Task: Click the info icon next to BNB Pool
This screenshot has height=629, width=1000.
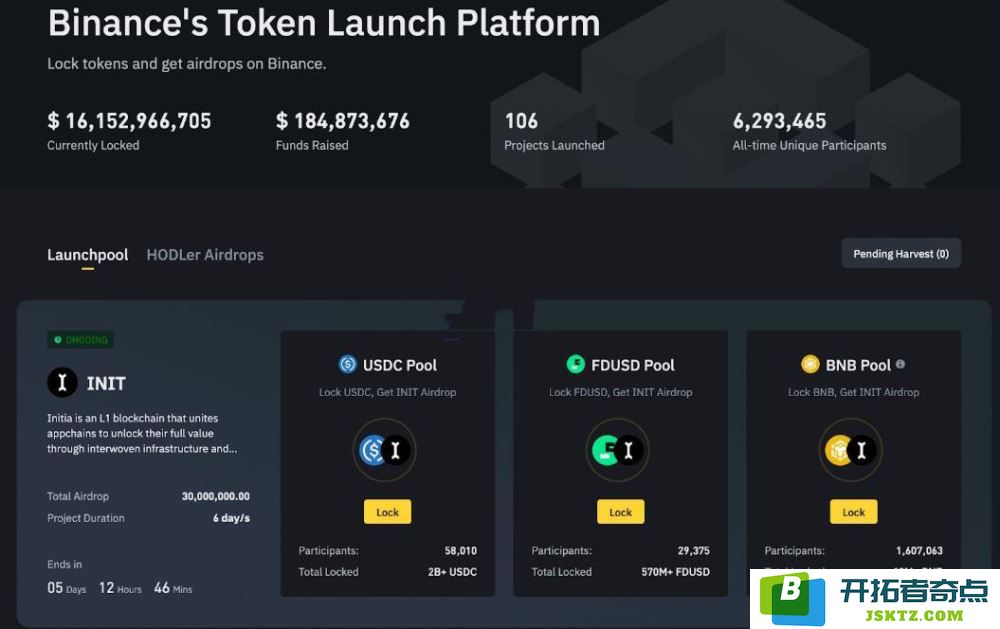Action: (901, 364)
